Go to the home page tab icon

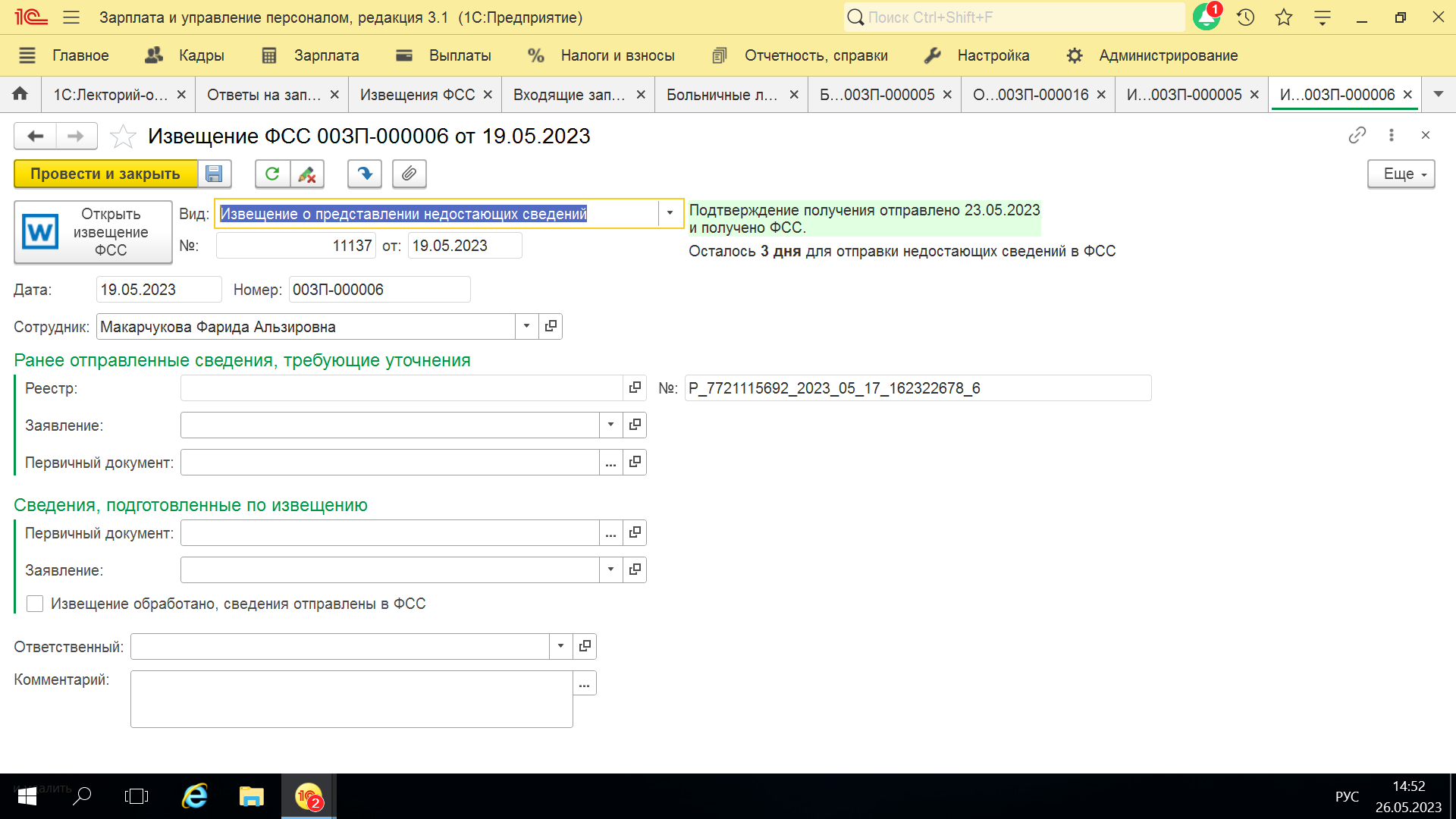[20, 94]
